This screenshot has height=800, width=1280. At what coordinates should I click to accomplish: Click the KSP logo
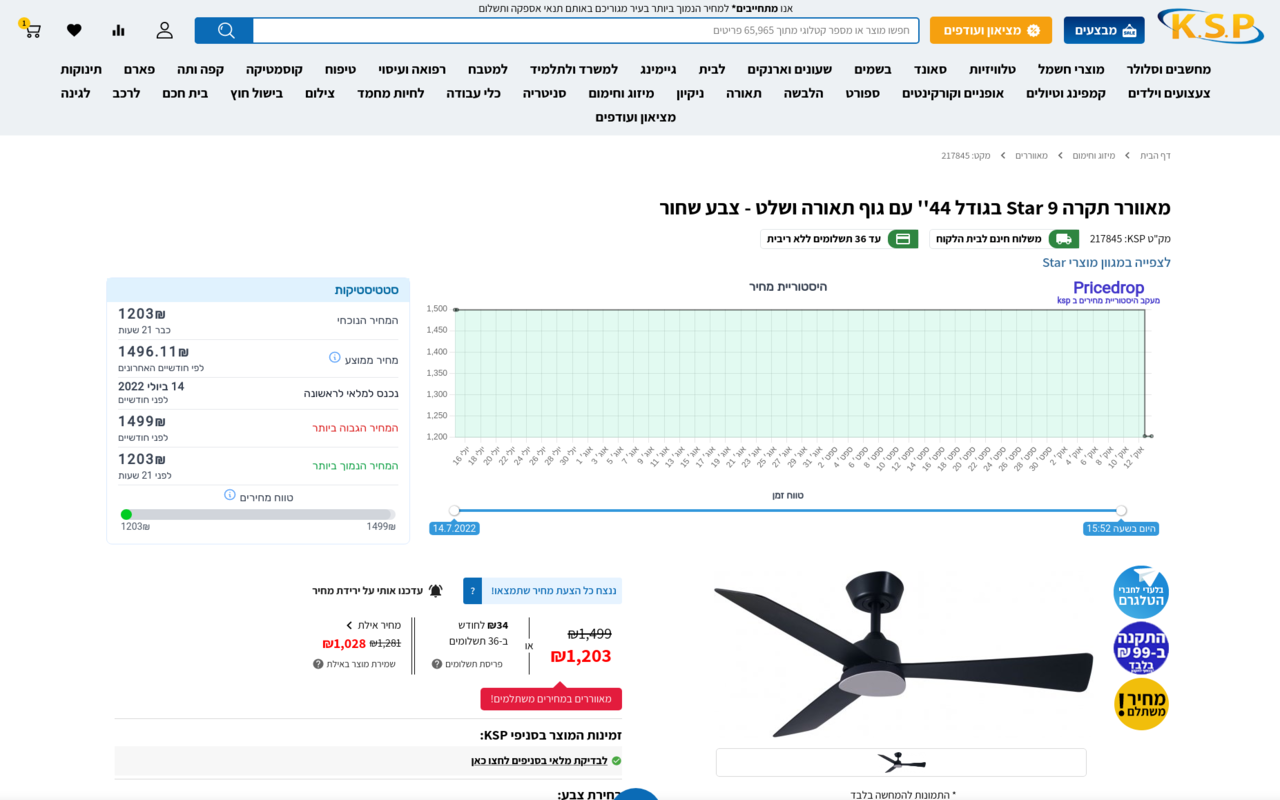coord(1210,26)
